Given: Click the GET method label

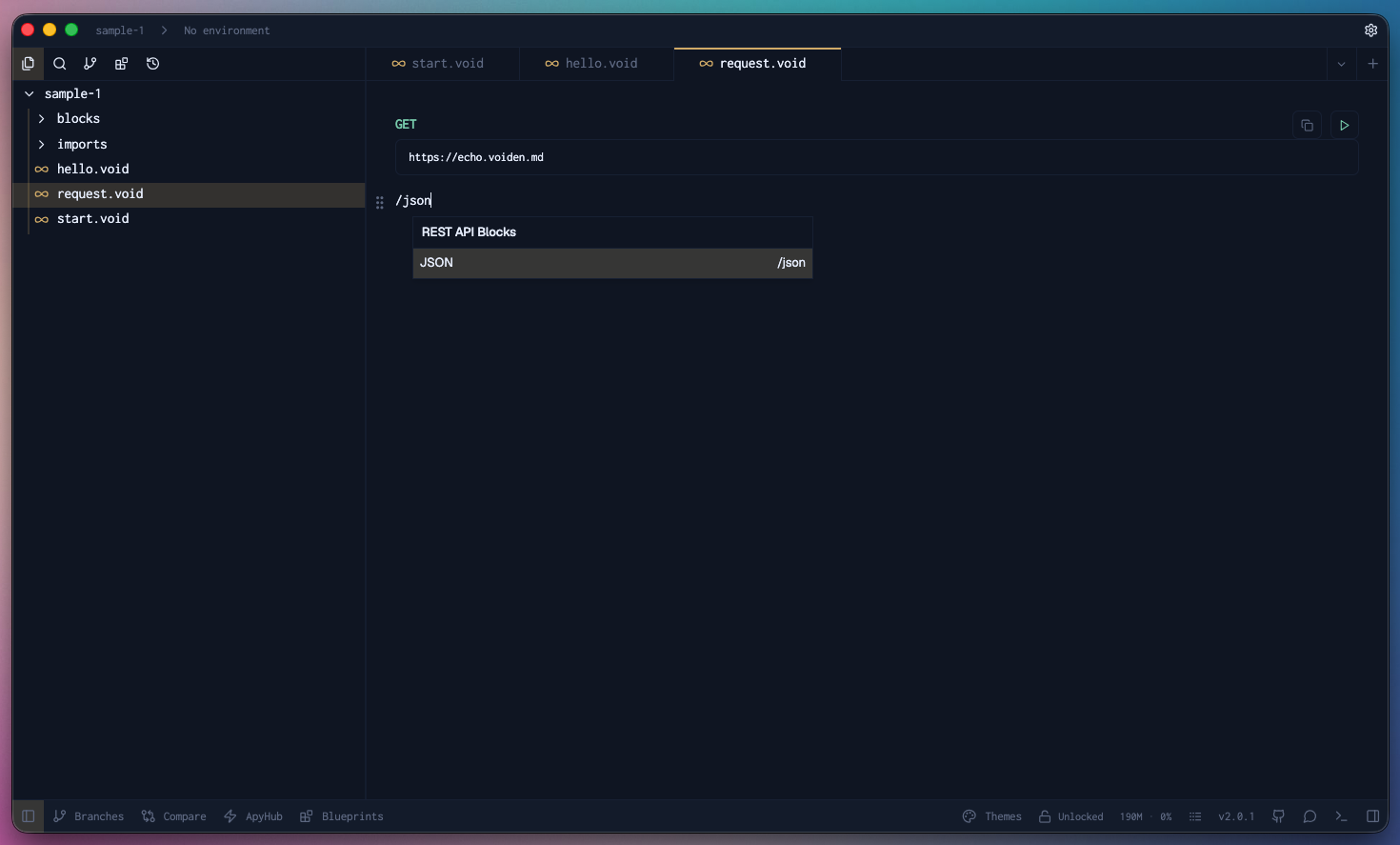Looking at the screenshot, I should point(406,125).
